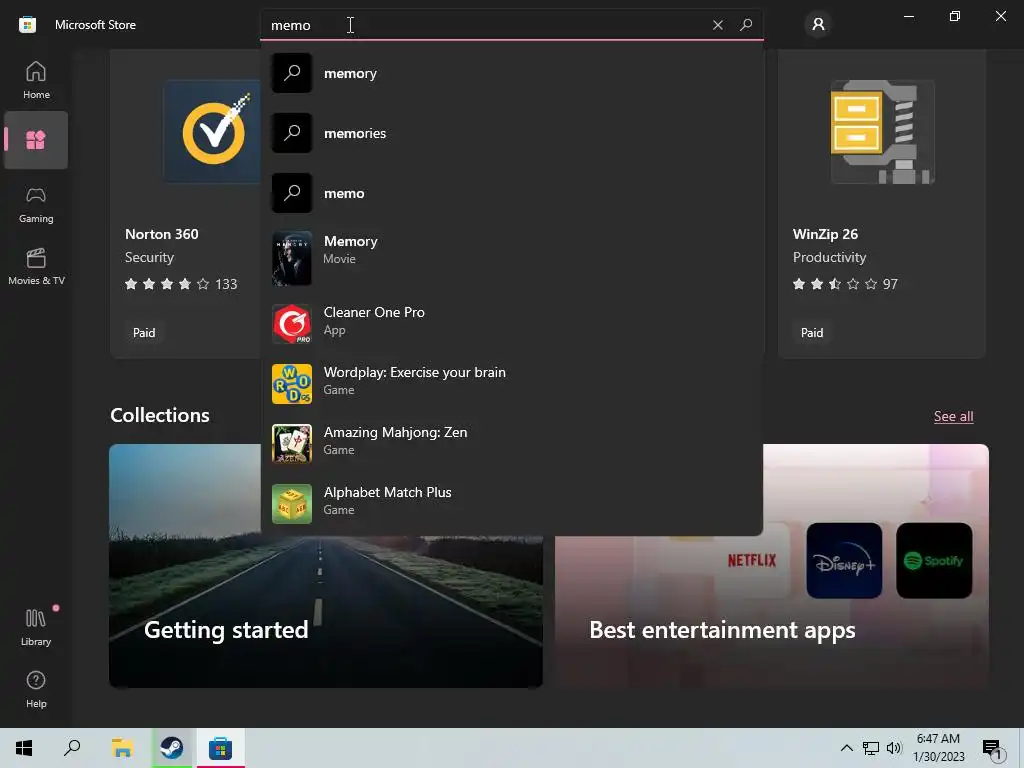
Task: Click the Wordplay game icon
Action: (292, 384)
